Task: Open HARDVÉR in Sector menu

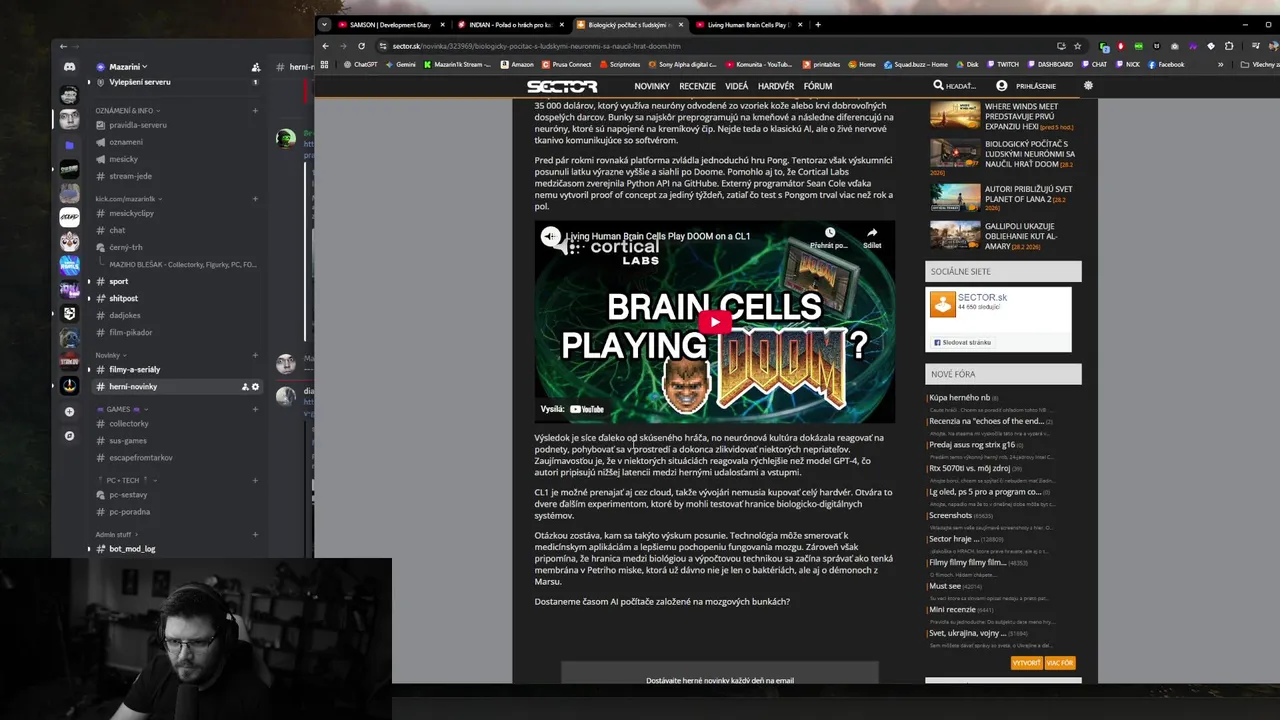Action: [x=776, y=87]
